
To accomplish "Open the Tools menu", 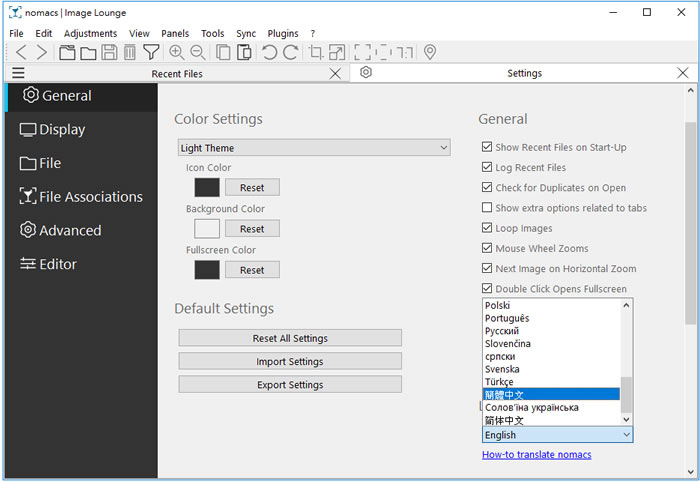I will coord(212,33).
